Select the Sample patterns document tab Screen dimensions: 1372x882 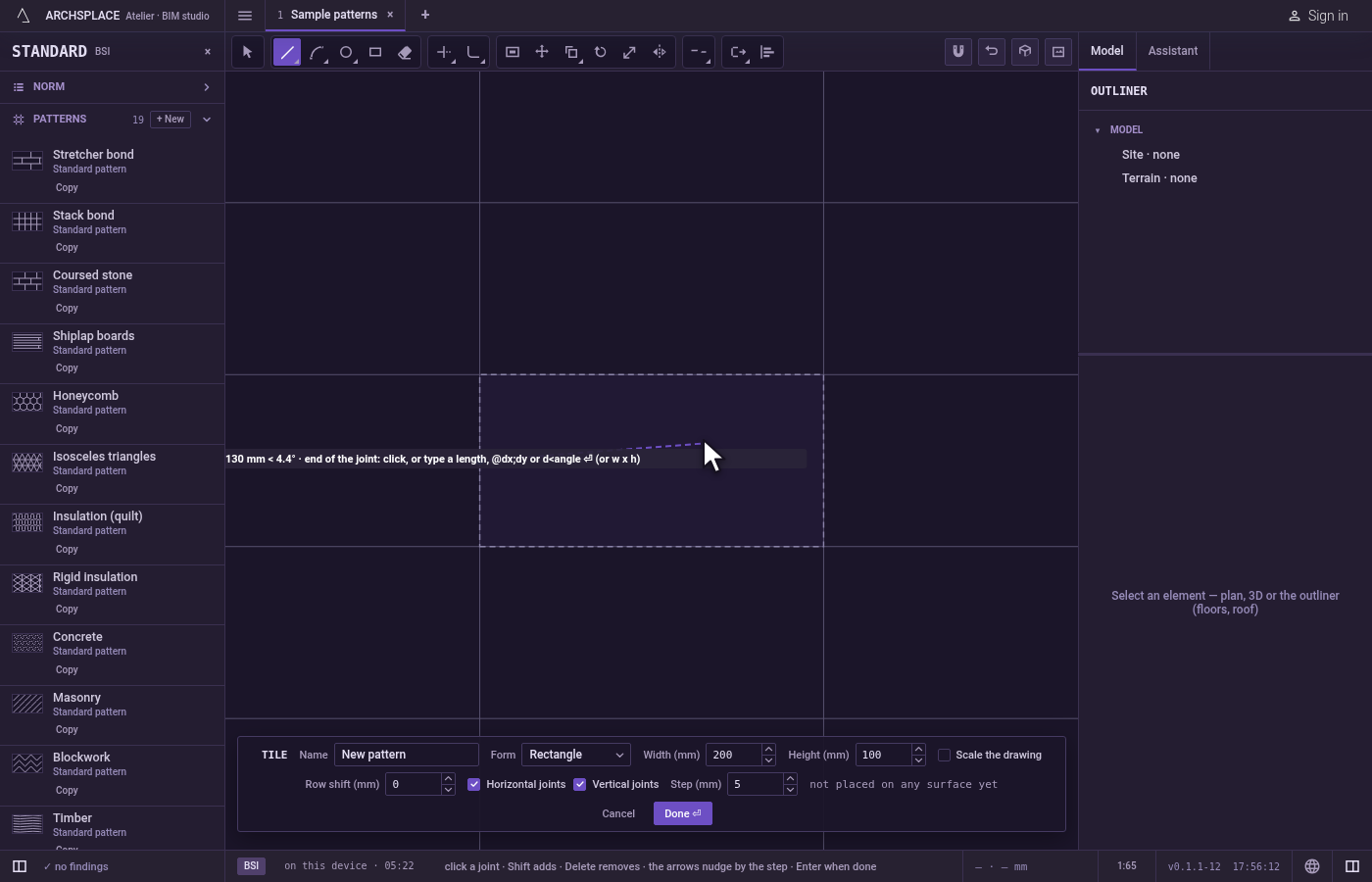click(333, 15)
